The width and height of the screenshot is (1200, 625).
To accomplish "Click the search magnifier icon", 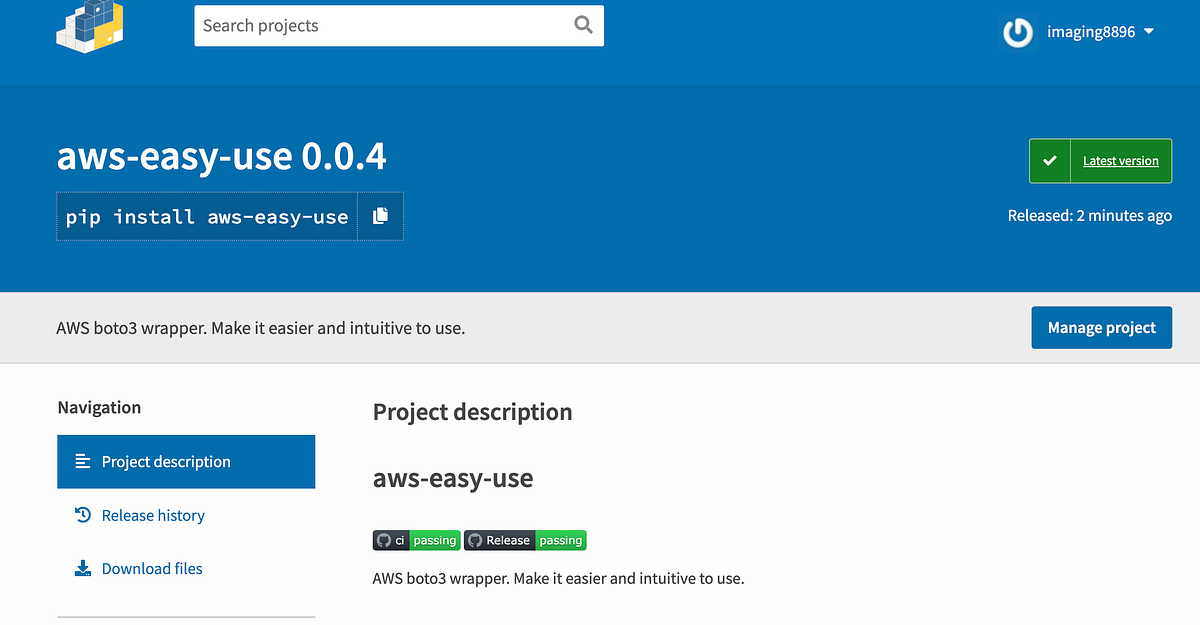I will 583,24.
